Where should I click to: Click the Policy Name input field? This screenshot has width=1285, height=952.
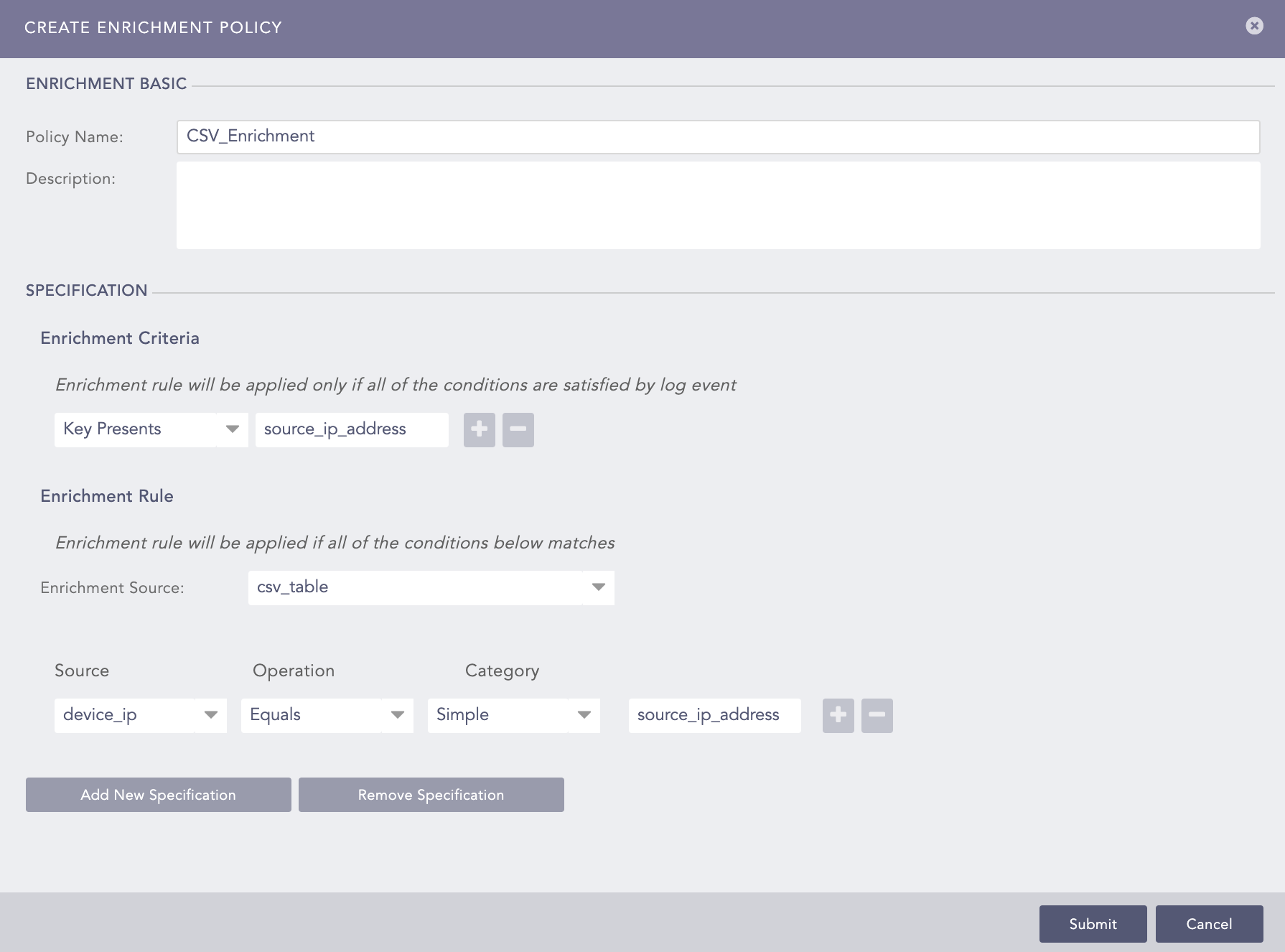tap(718, 136)
